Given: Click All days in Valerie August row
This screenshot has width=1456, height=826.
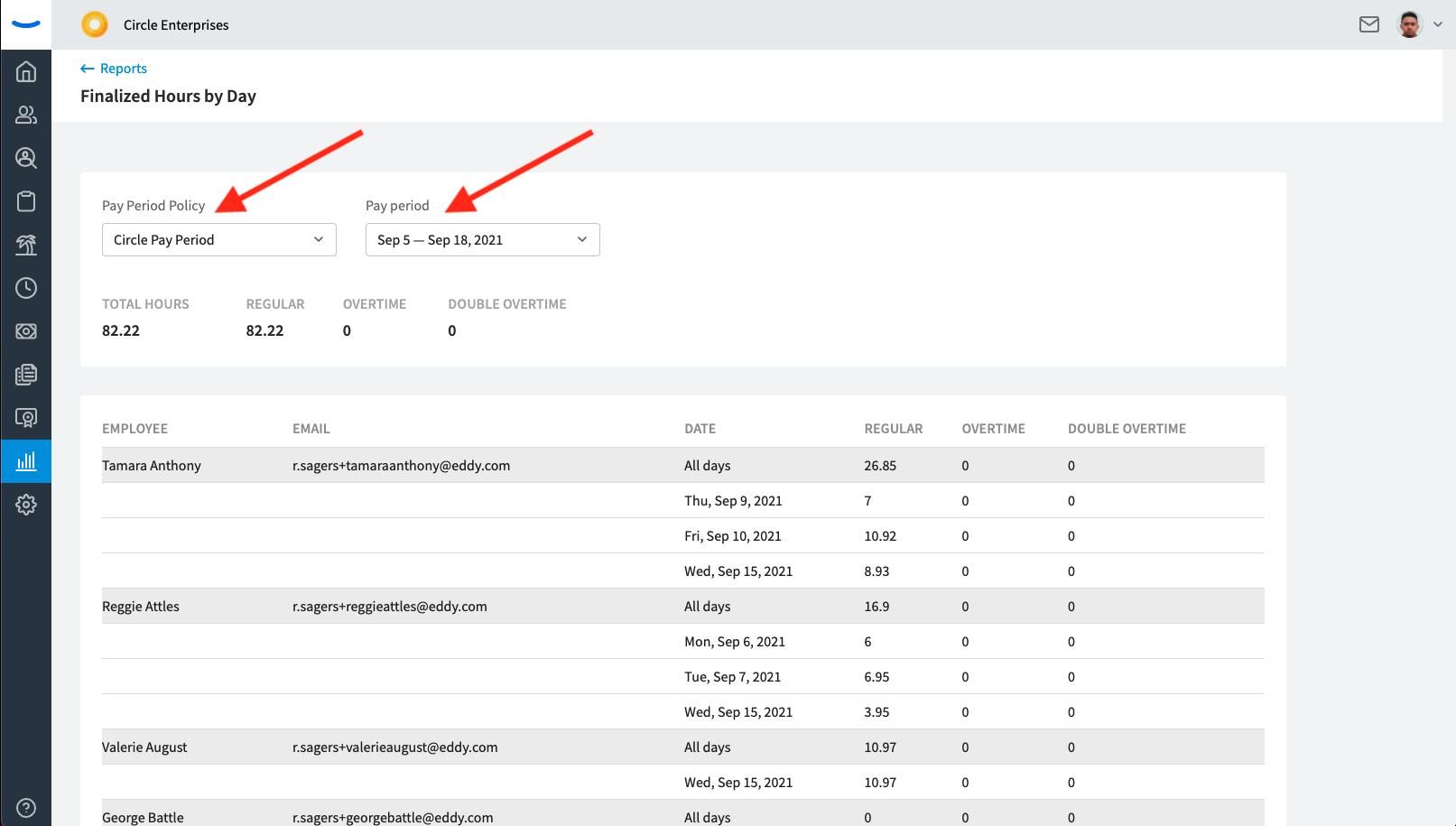Looking at the screenshot, I should click(708, 747).
